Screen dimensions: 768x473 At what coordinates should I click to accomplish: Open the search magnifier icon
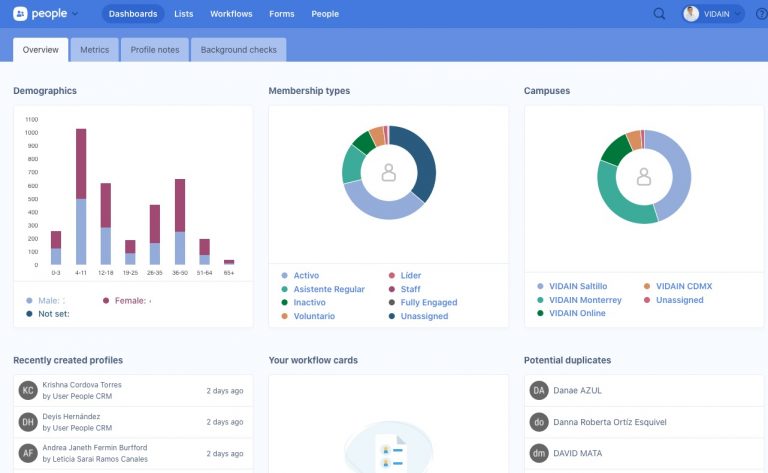coord(659,14)
